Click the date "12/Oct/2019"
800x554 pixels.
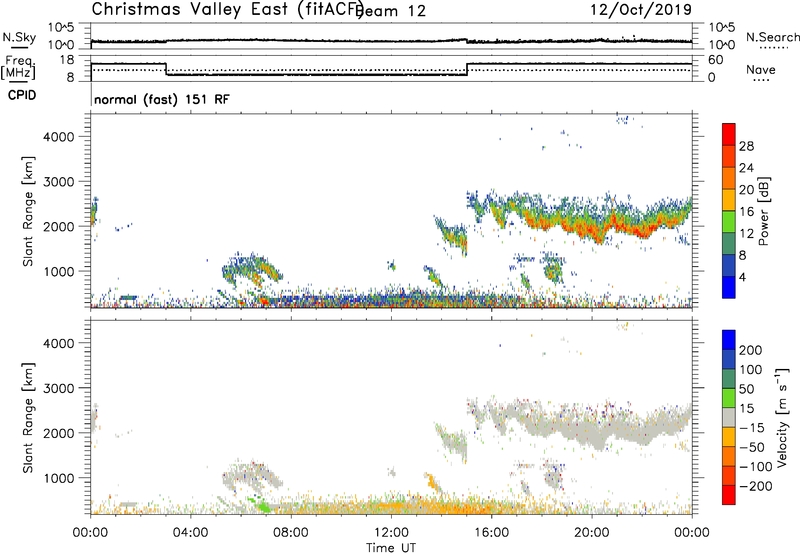click(x=641, y=9)
